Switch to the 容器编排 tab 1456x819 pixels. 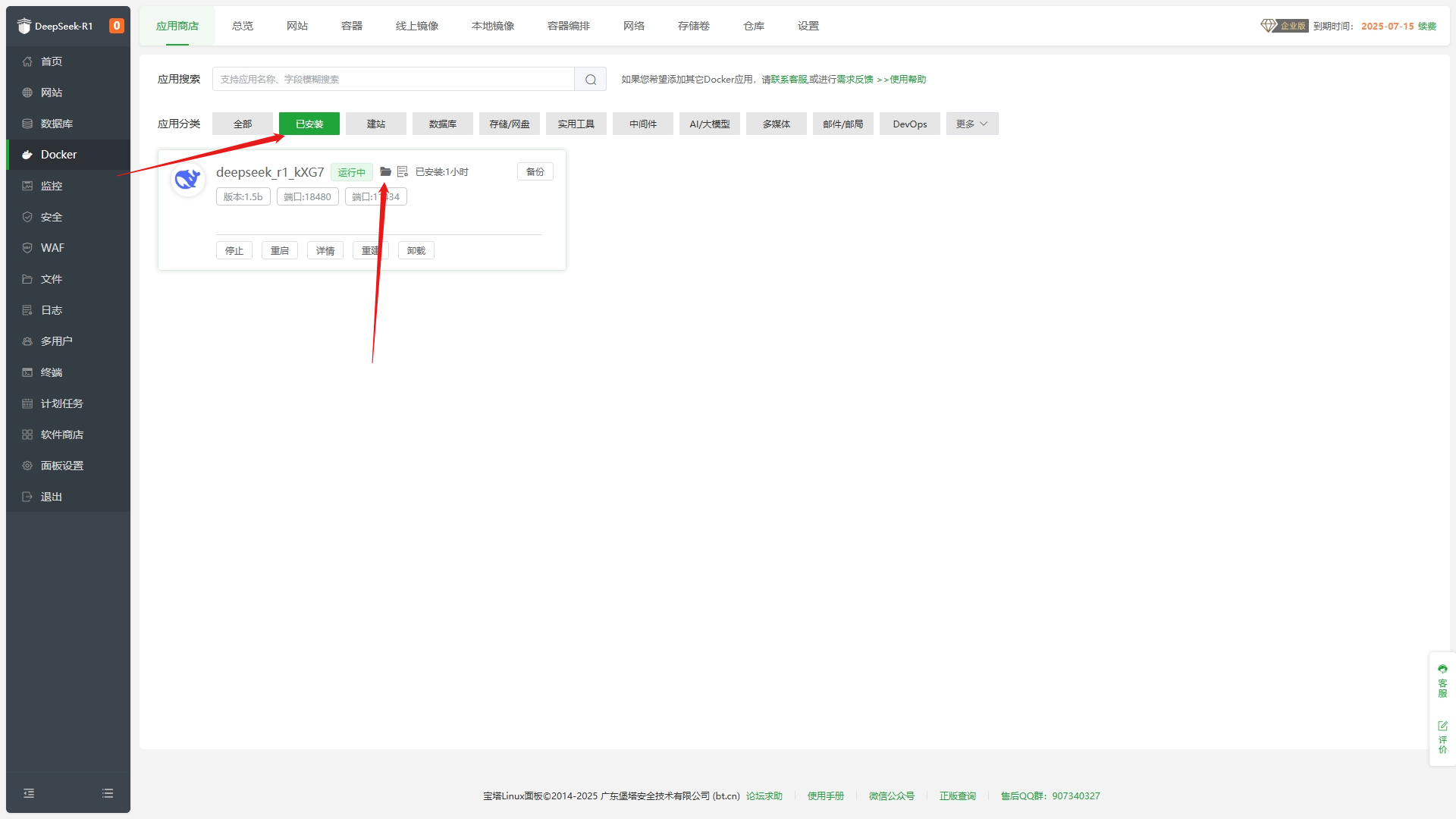click(569, 26)
